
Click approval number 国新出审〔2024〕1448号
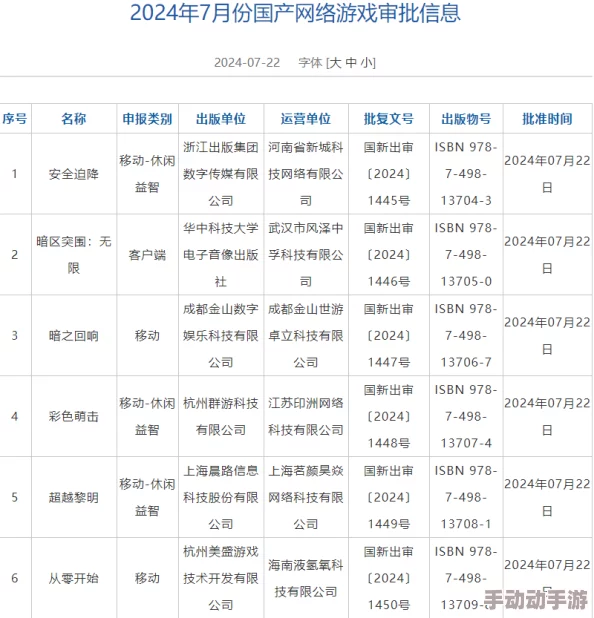tap(389, 417)
